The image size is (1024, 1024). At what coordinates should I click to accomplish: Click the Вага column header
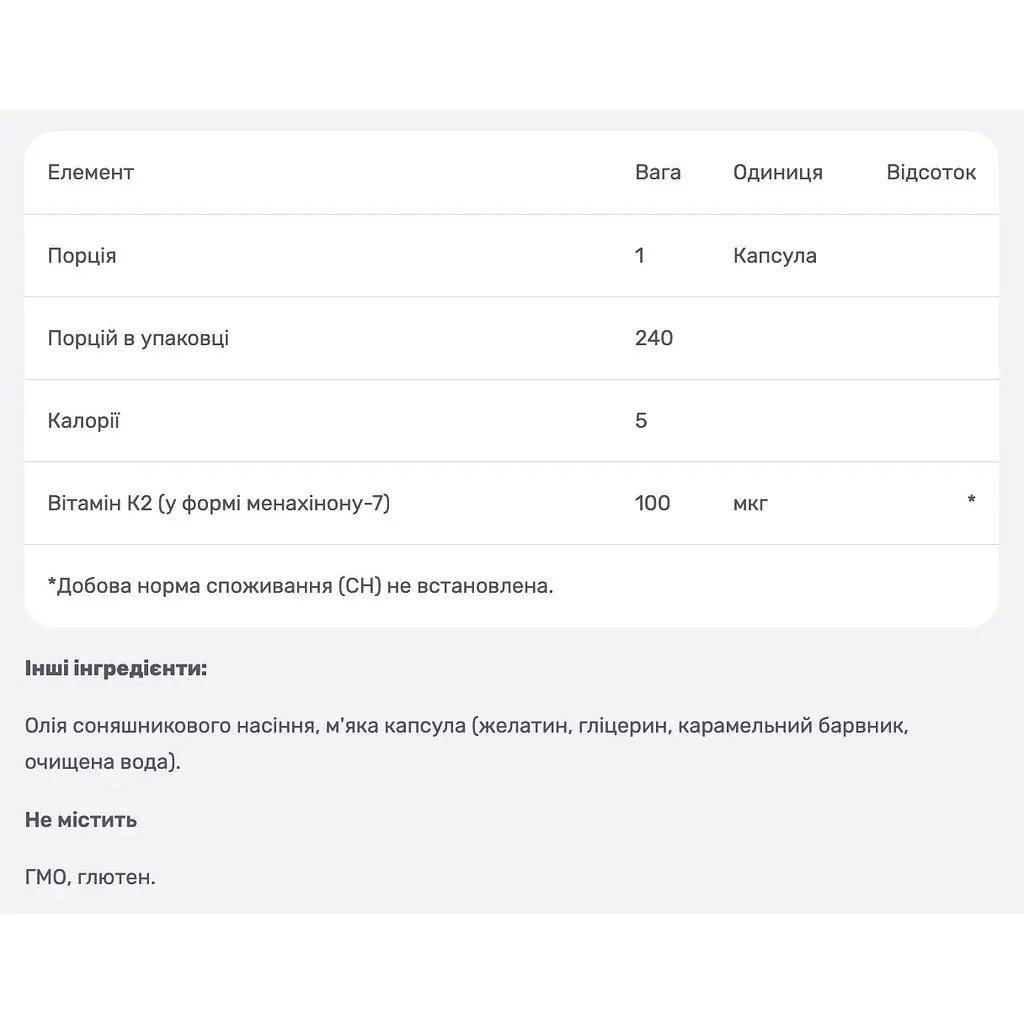658,172
